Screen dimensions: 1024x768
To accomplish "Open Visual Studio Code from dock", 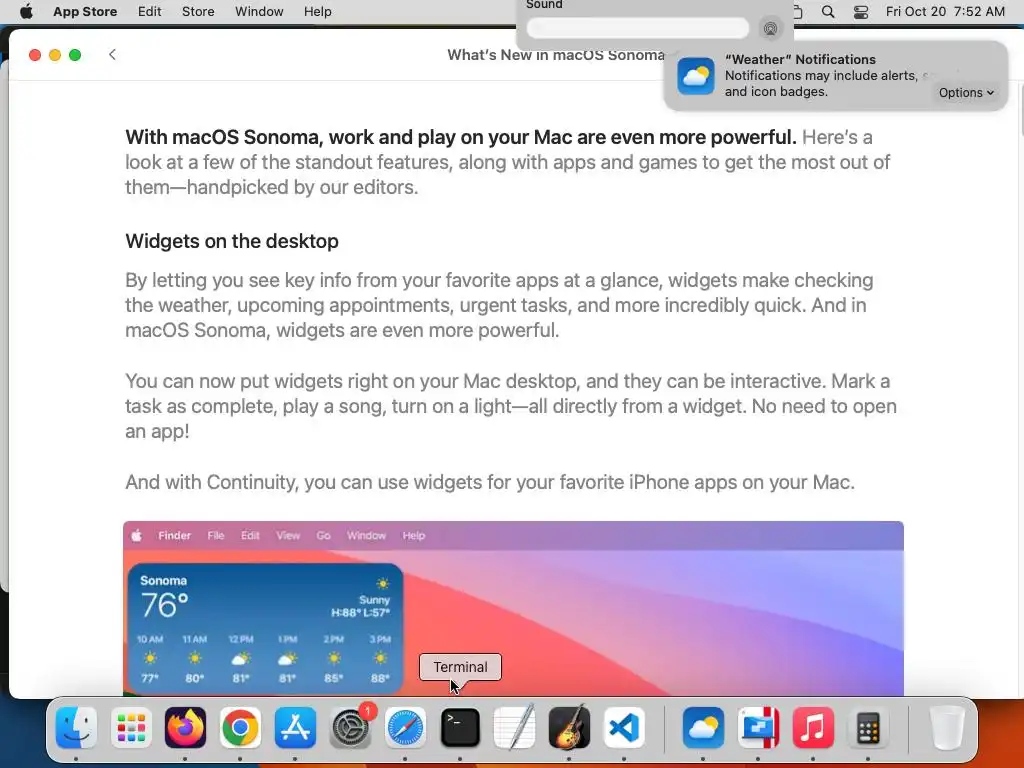I will (x=624, y=728).
